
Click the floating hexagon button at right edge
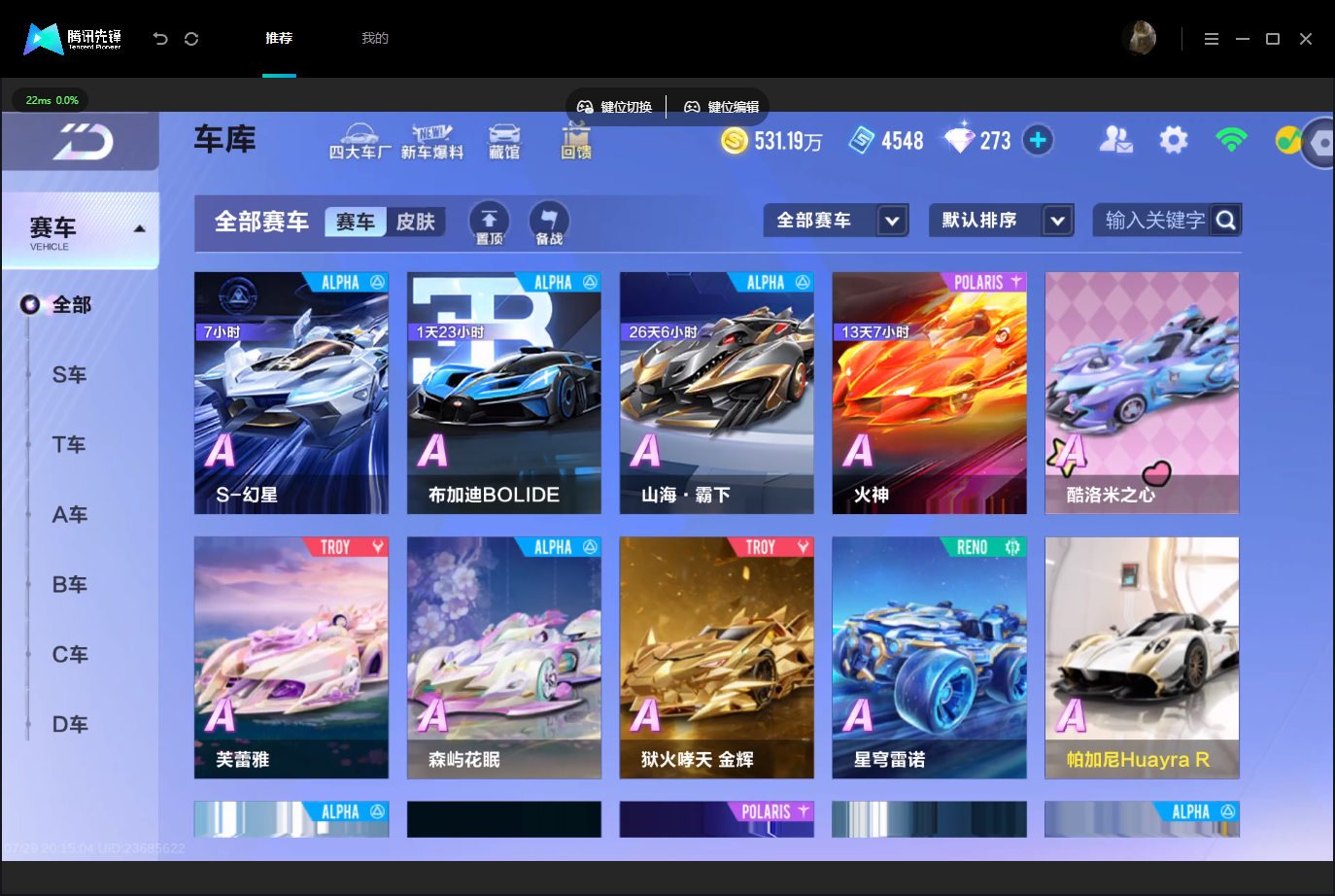(x=1319, y=144)
